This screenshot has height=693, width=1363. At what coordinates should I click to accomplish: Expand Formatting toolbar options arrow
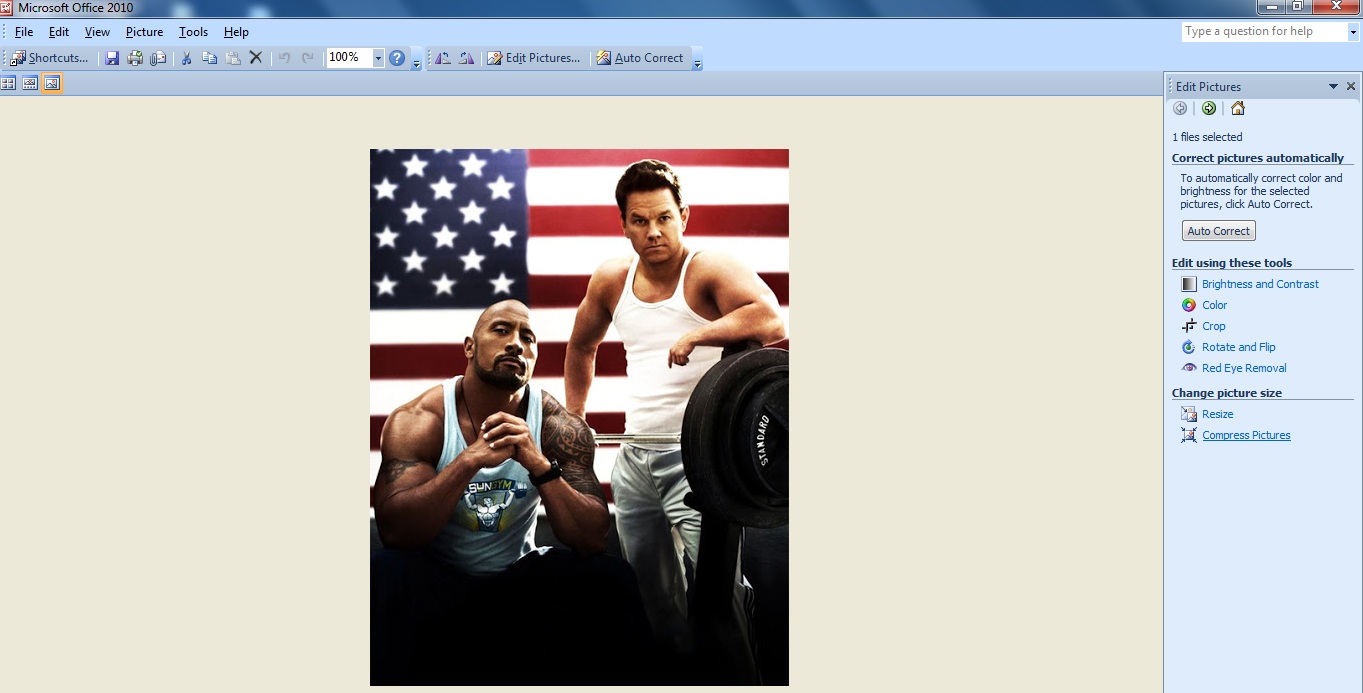[698, 59]
